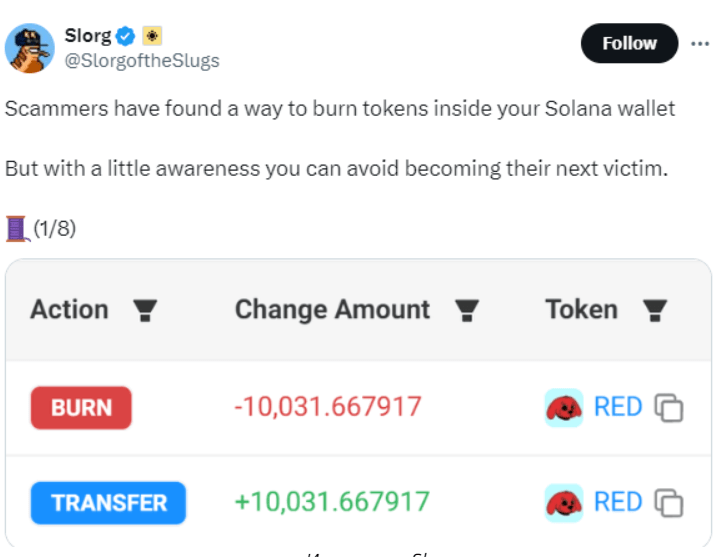Open the Change Amount column filter

click(x=467, y=310)
